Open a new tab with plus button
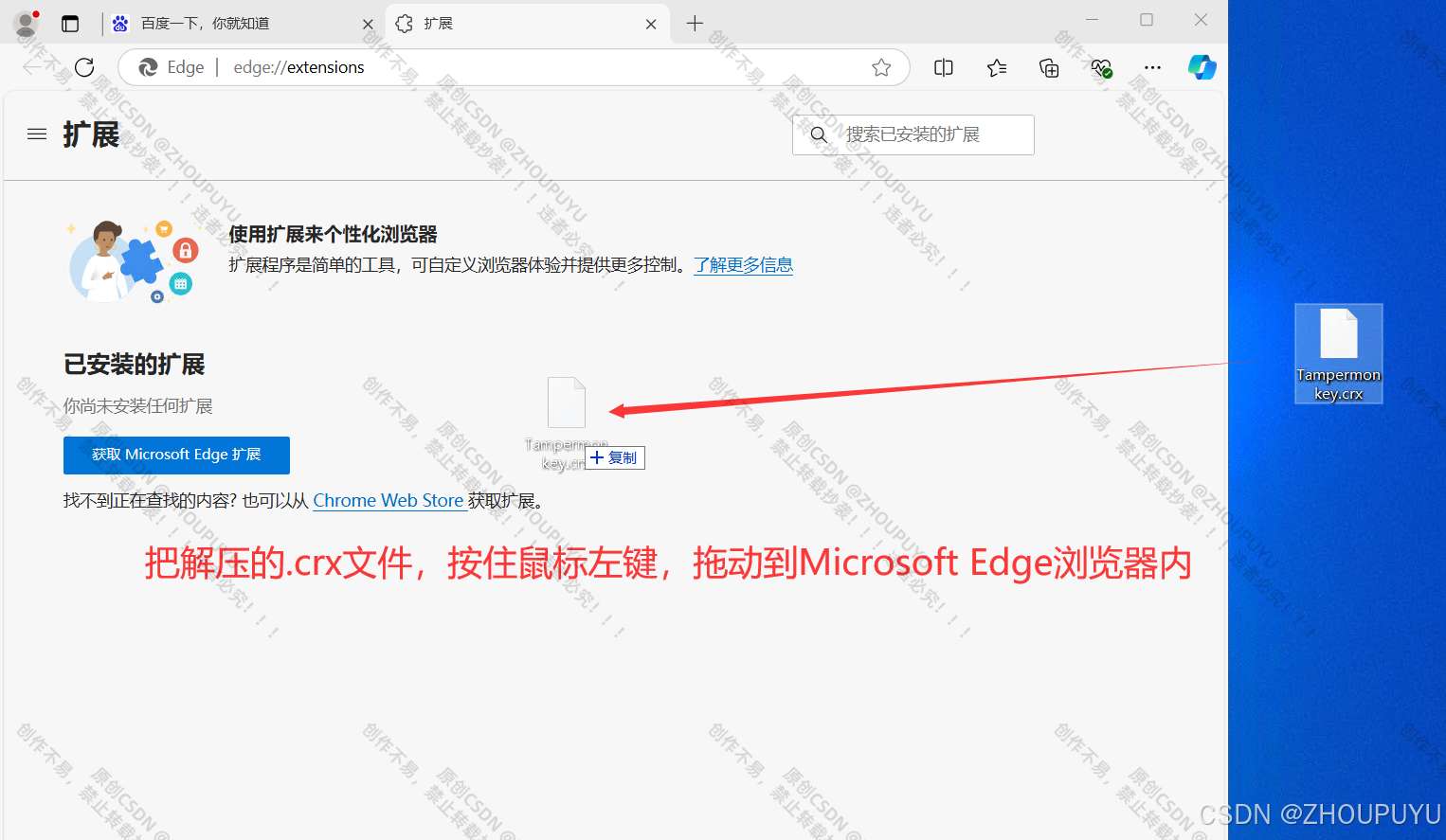Image resolution: width=1446 pixels, height=840 pixels. [695, 24]
